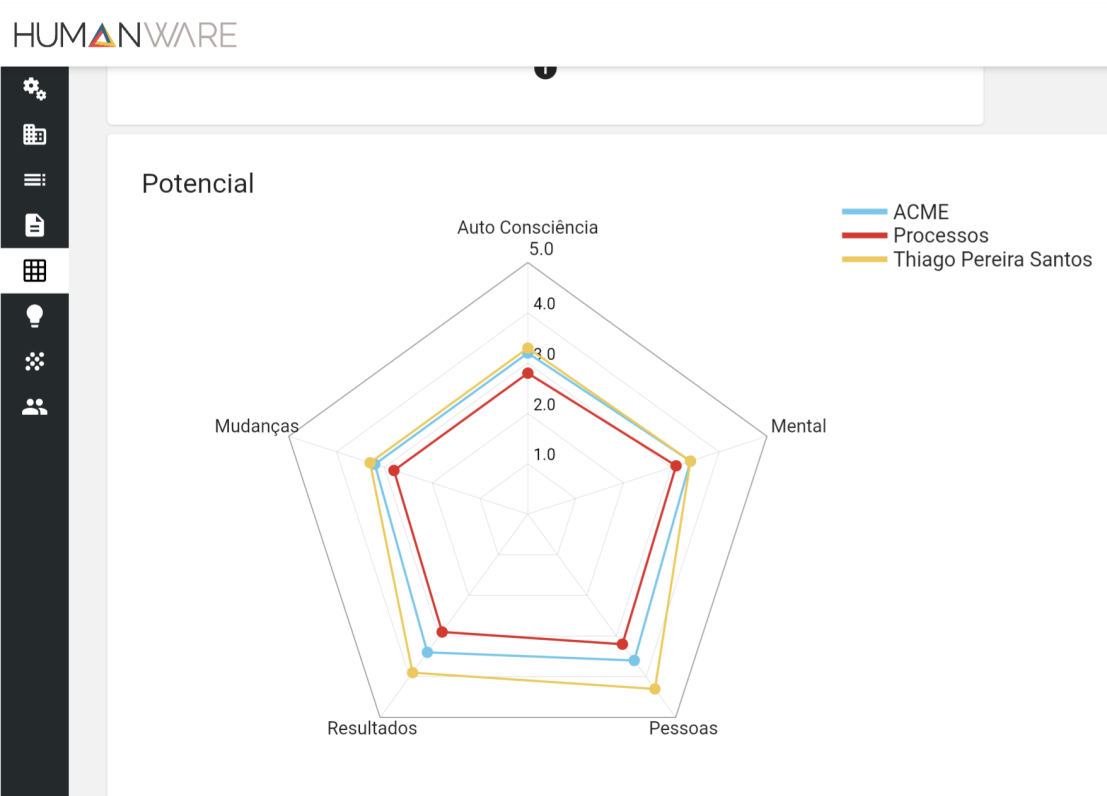This screenshot has width=1107, height=796.
Task: Select the active grid table sidebar icon
Action: coord(34,270)
